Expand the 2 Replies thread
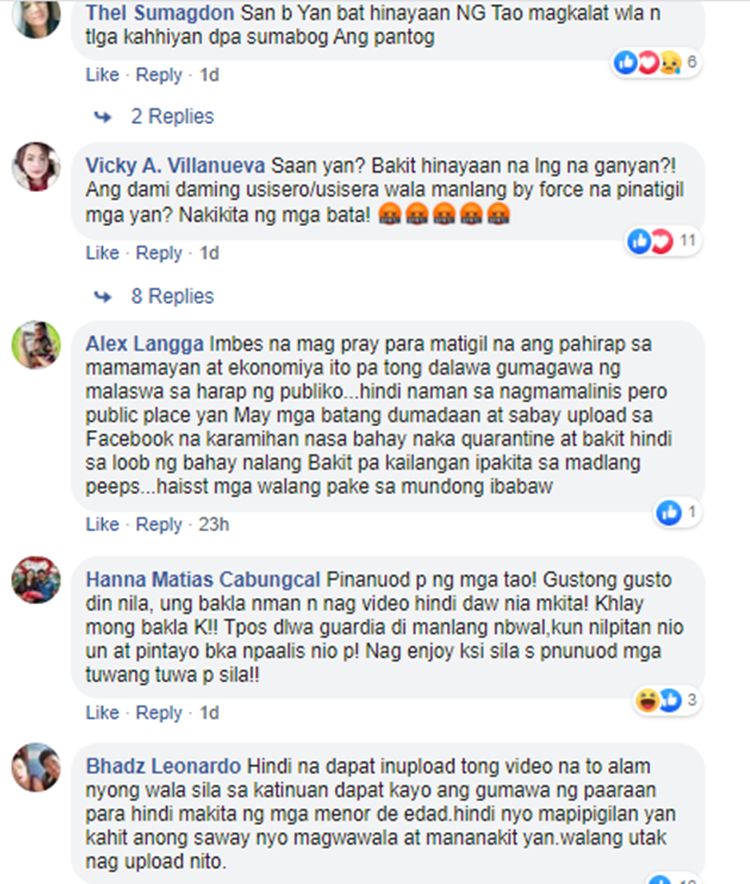Viewport: 750px width, 884px height. (173, 117)
